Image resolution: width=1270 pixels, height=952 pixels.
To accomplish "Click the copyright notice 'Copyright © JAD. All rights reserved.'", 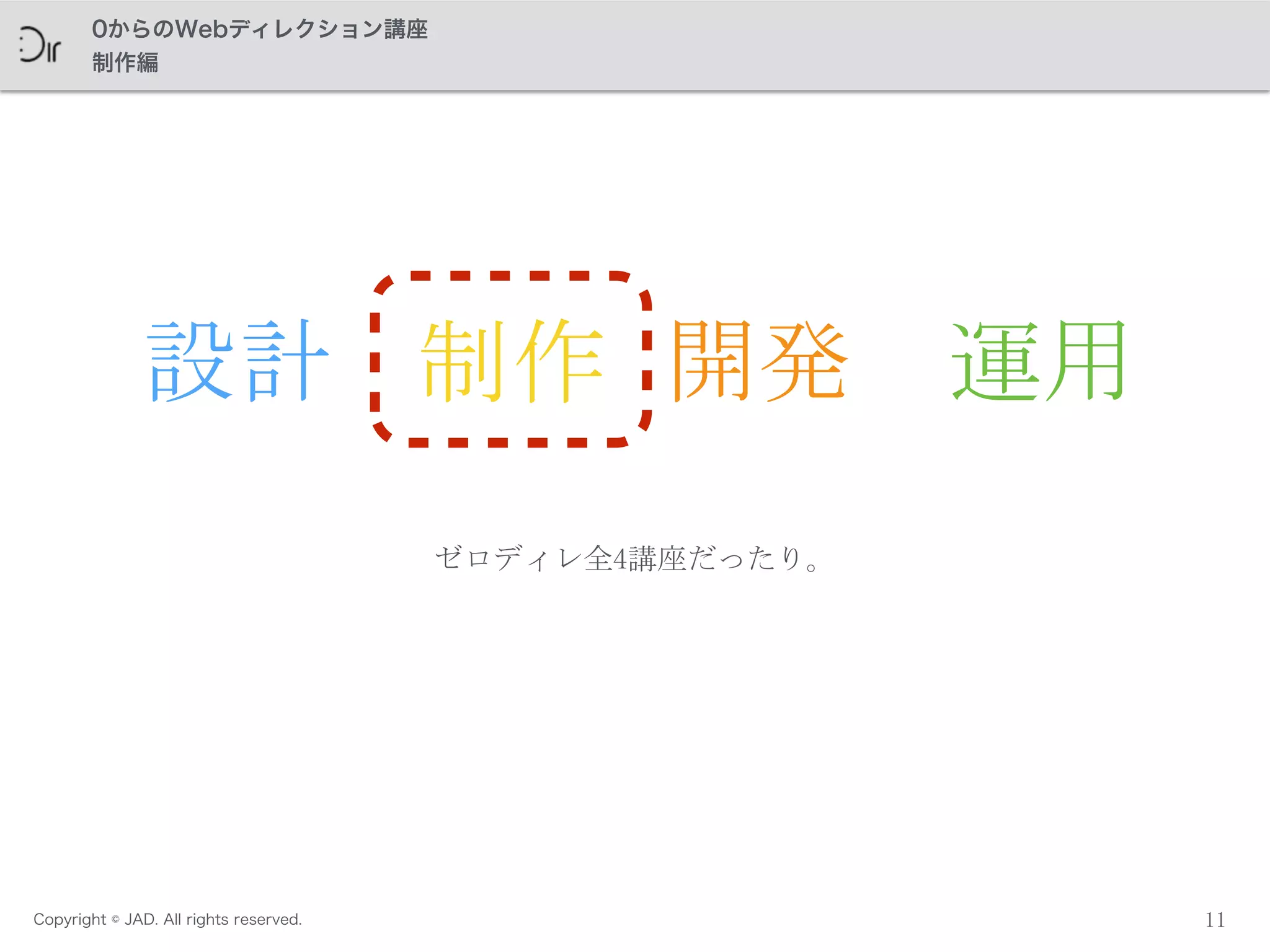I will [x=167, y=919].
